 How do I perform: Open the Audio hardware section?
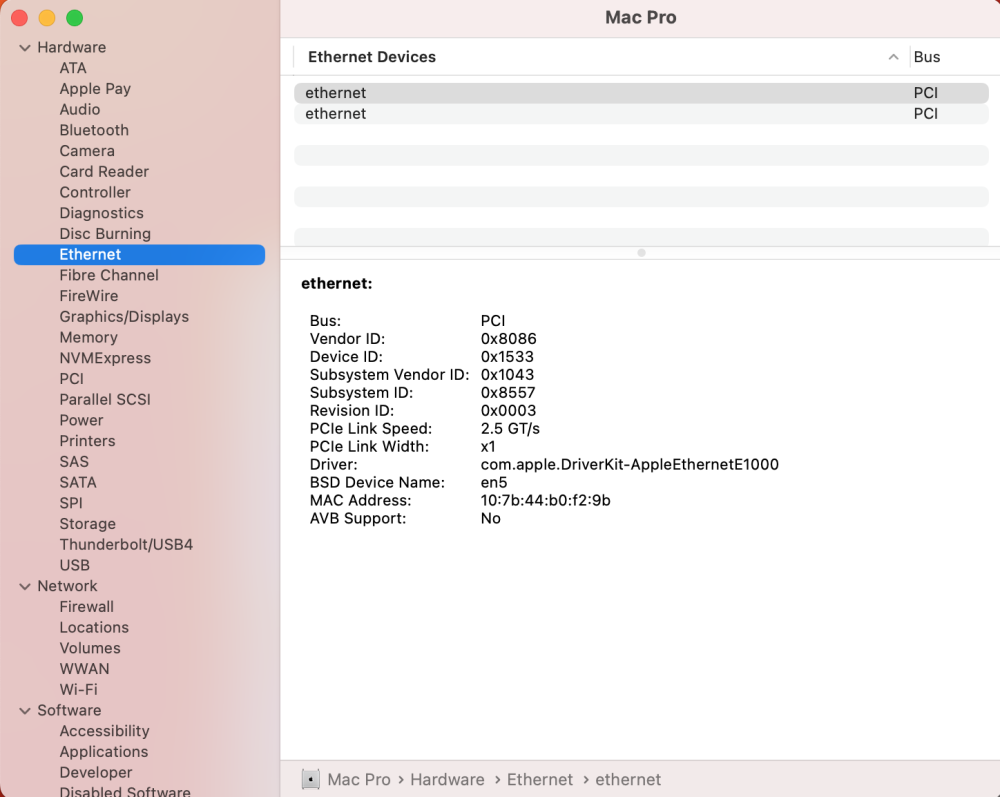[80, 110]
